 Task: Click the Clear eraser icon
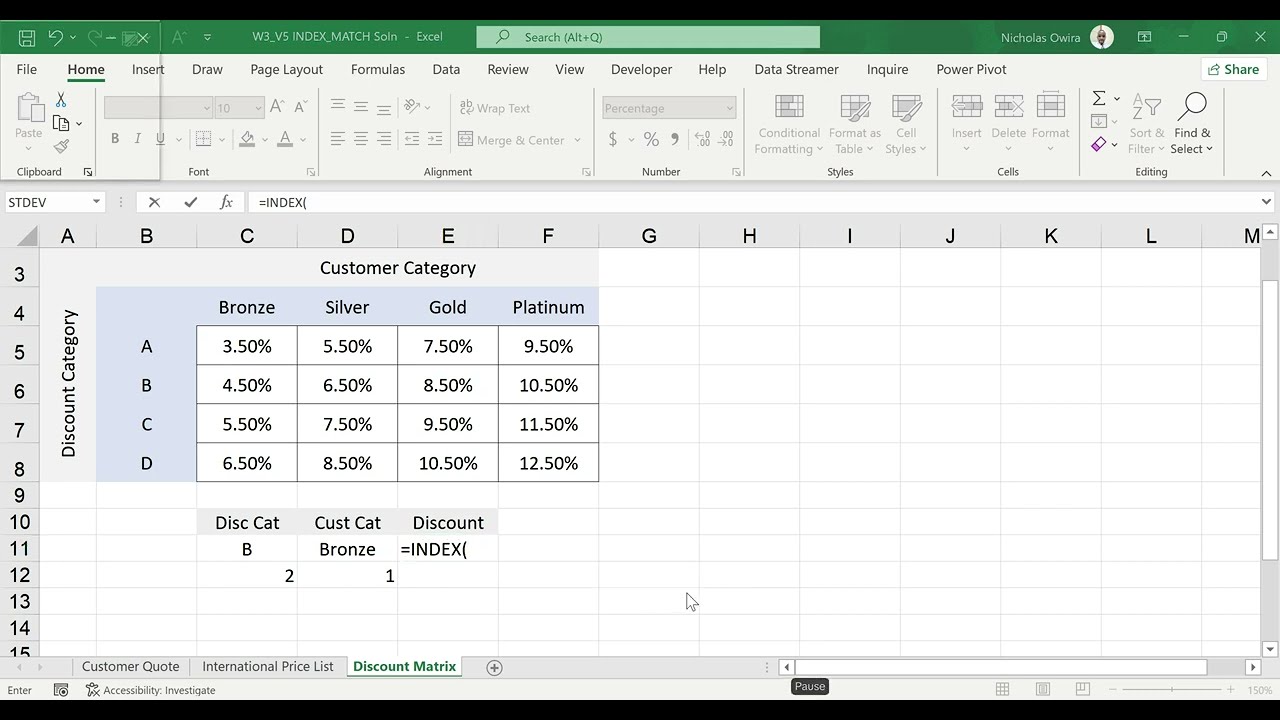point(1099,144)
